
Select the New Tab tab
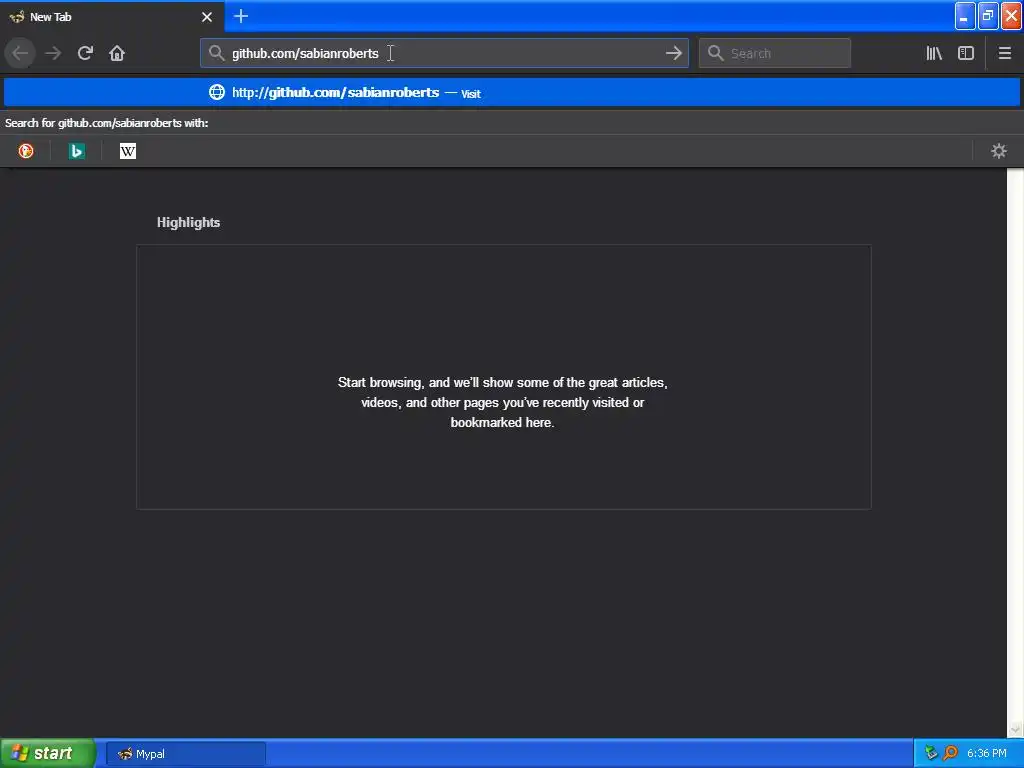(112, 16)
